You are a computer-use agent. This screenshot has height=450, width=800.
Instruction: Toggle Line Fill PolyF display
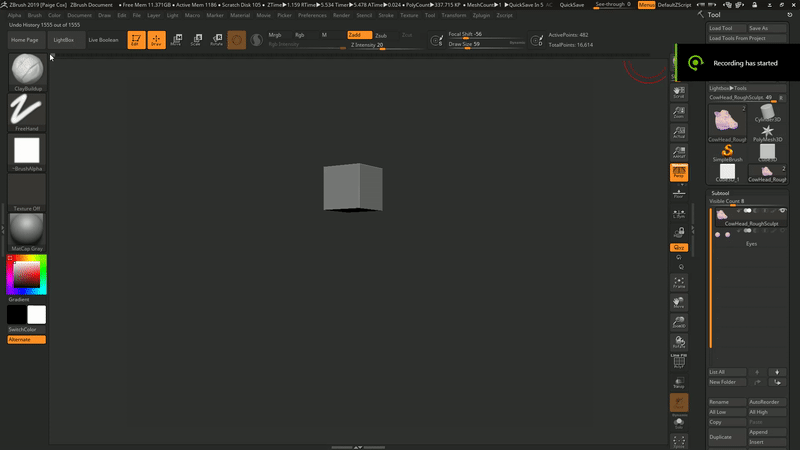tap(679, 361)
